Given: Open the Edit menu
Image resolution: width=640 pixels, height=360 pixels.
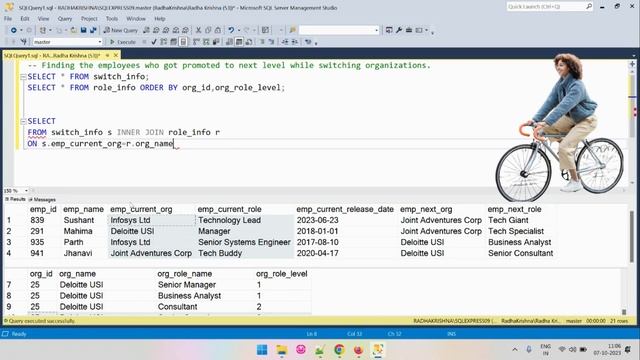Looking at the screenshot, I should (x=25, y=19).
